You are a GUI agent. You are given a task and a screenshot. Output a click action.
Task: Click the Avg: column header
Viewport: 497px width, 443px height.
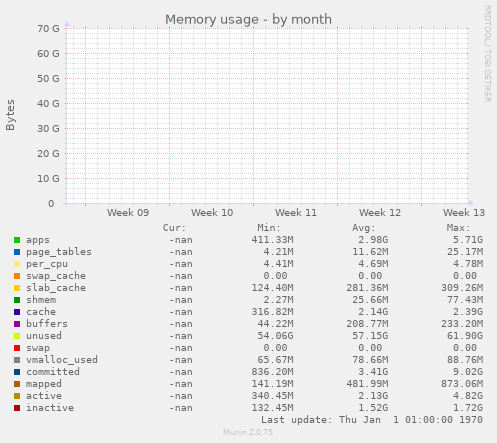point(364,228)
